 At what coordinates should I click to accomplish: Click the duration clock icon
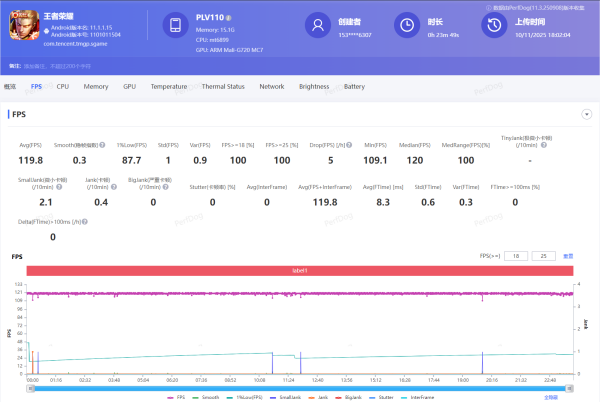click(x=406, y=25)
